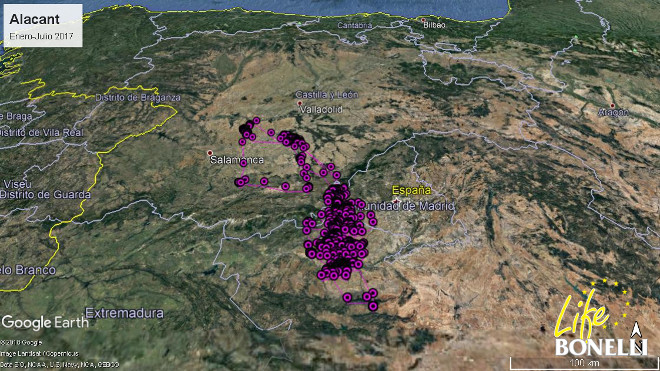Select the Valladolid city marker dot
The height and width of the screenshot is (371, 660).
(x=299, y=103)
